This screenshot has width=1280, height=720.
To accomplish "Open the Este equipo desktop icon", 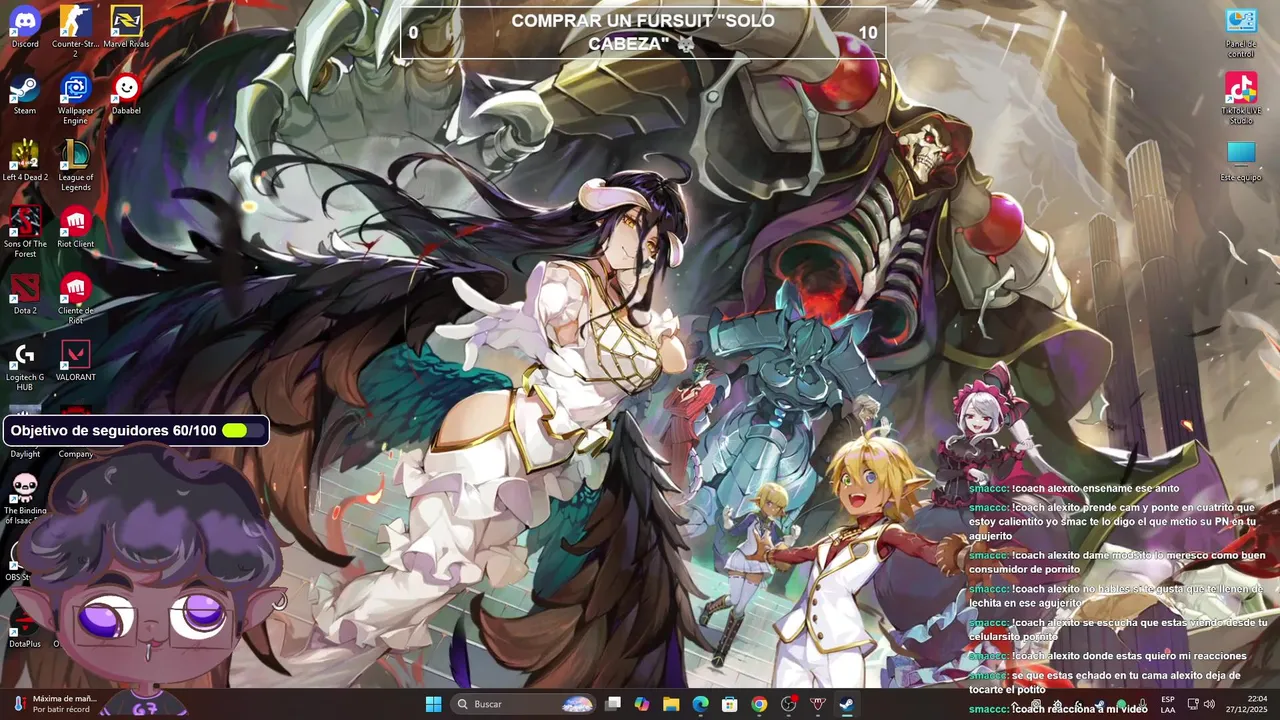I will click(1240, 160).
